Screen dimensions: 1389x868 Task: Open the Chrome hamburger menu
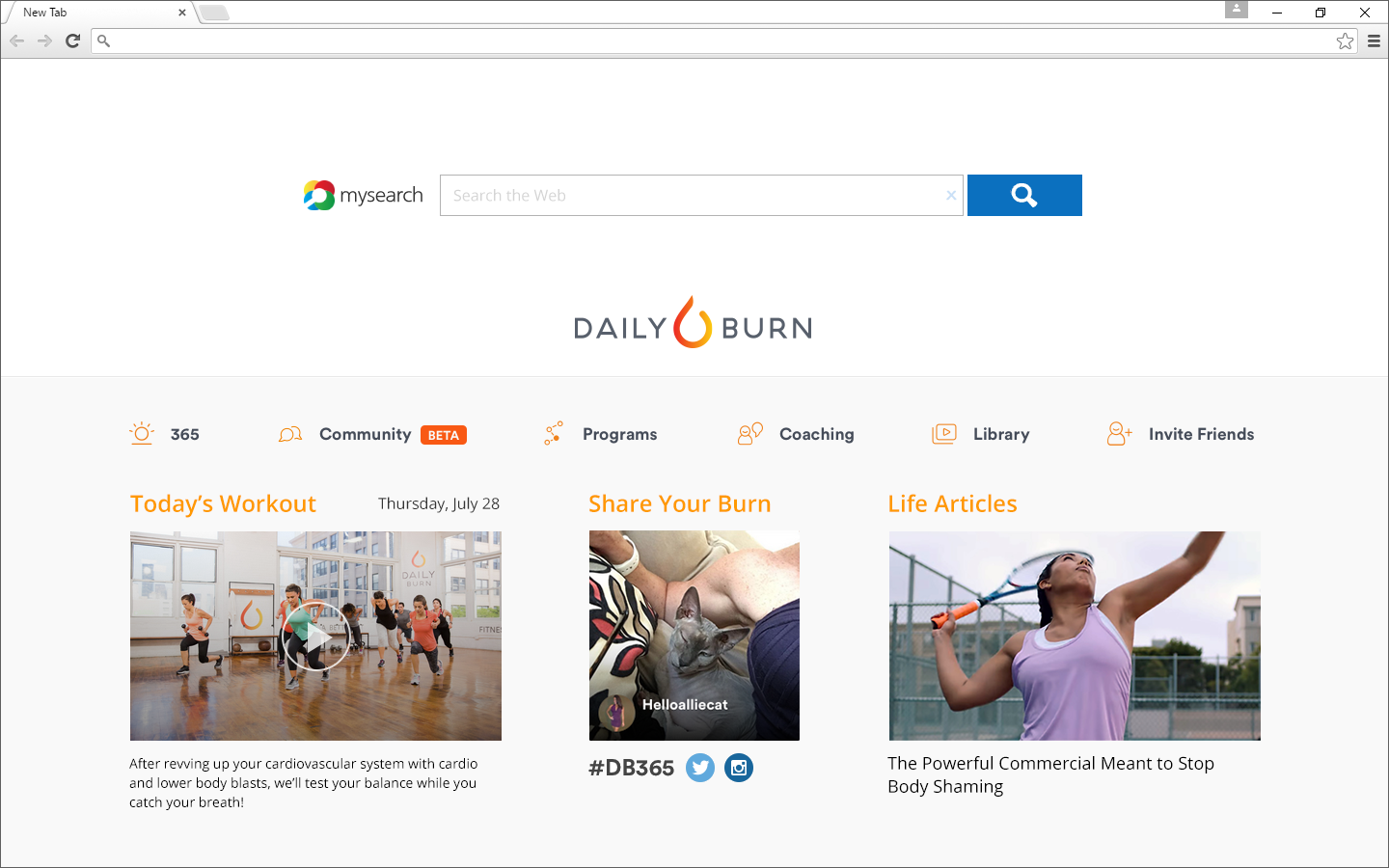[x=1374, y=41]
